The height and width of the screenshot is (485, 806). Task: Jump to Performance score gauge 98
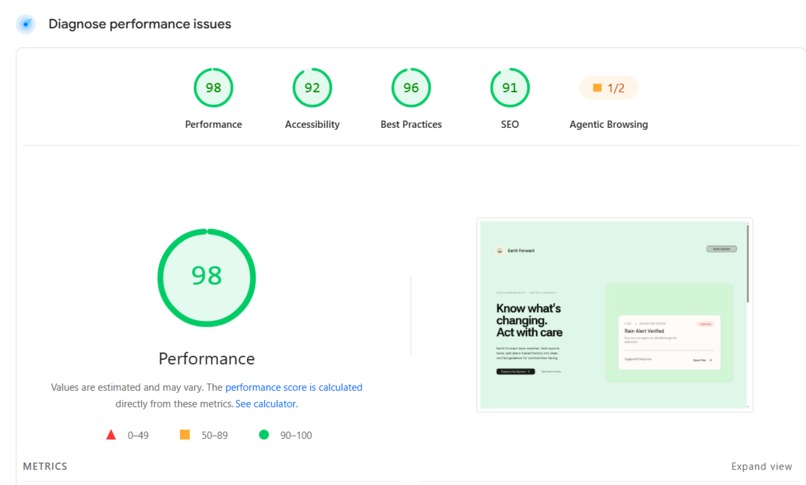[x=213, y=88]
